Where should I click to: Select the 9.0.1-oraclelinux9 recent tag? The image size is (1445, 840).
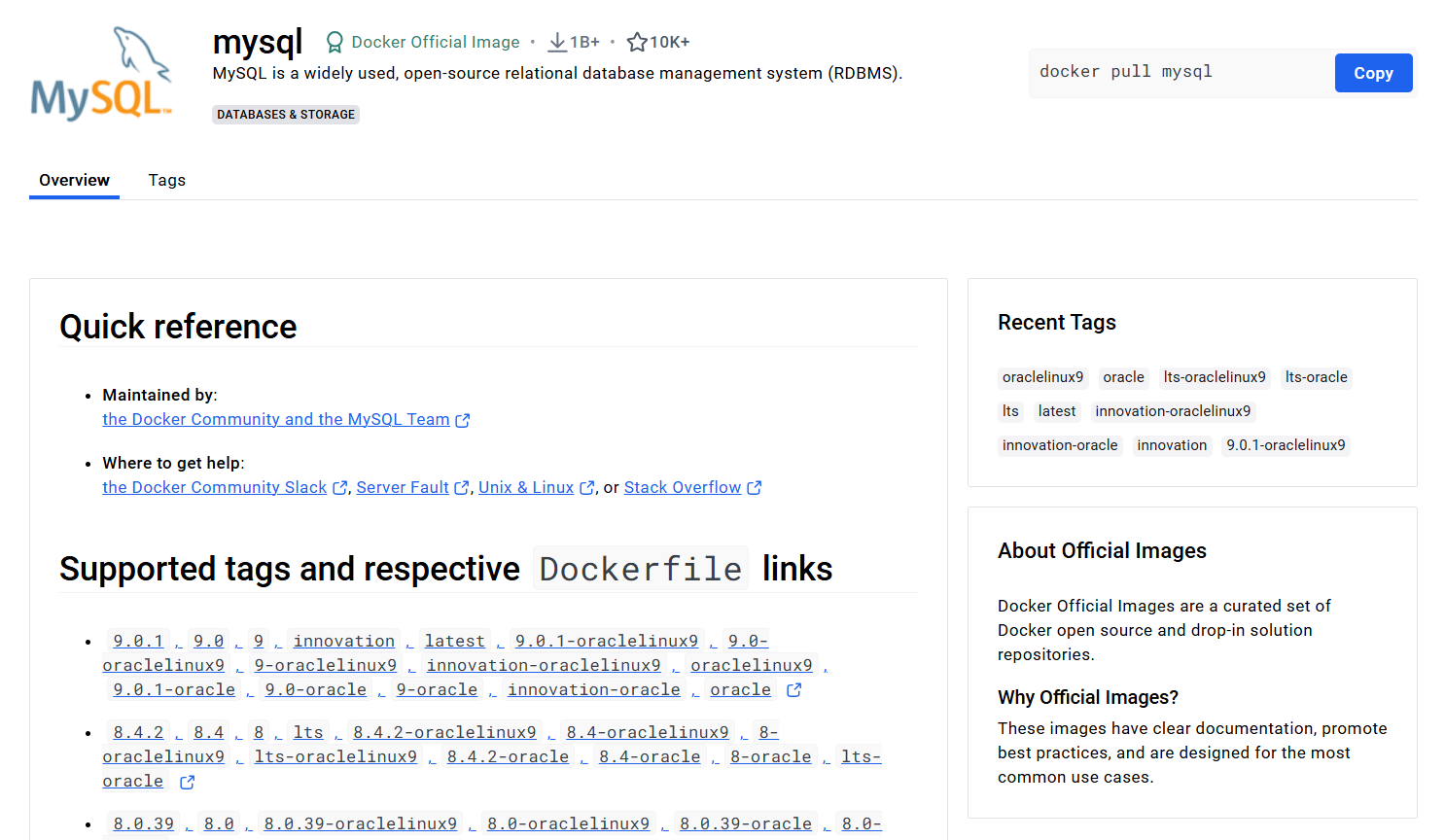point(1286,445)
